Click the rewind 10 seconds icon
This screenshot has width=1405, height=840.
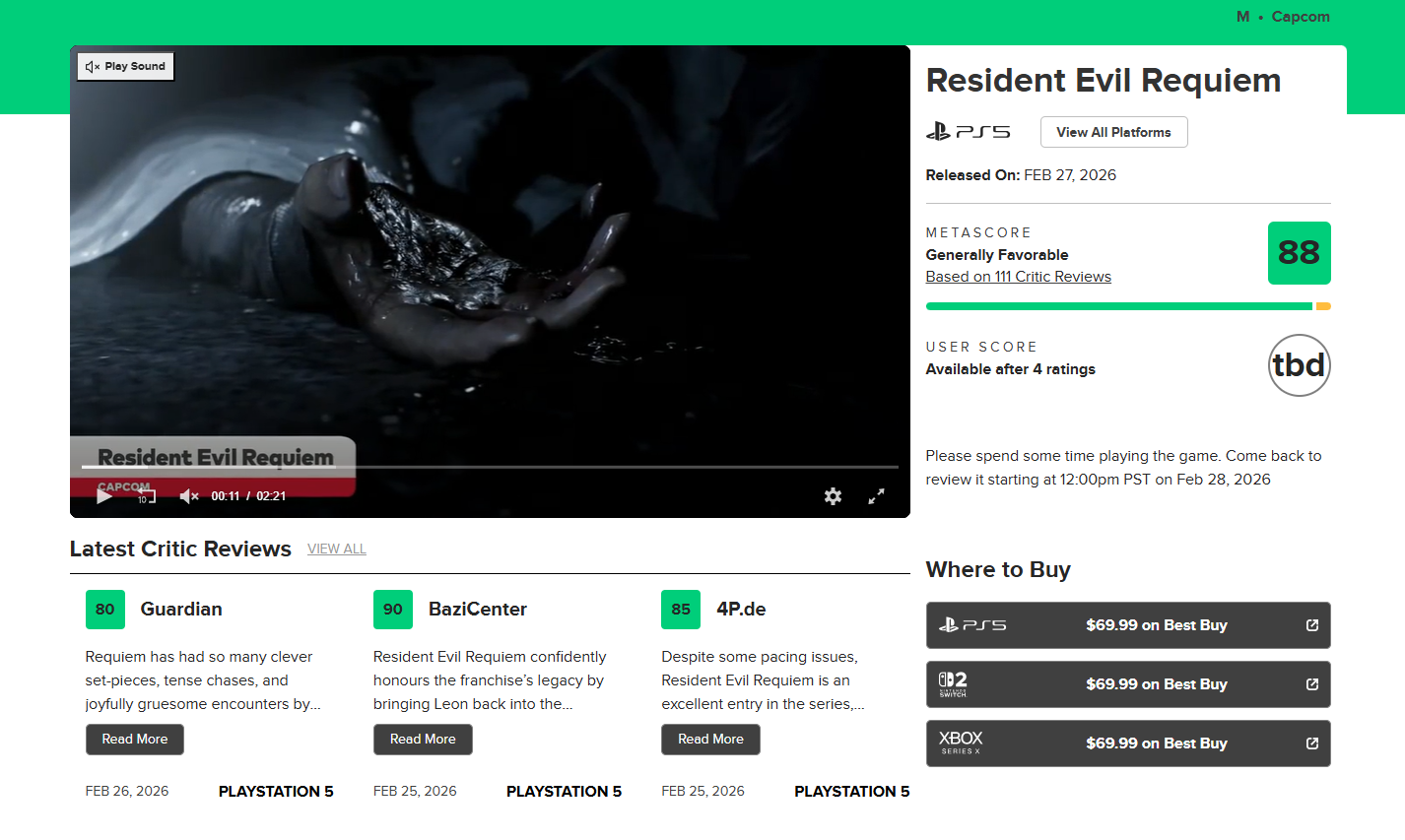(144, 496)
